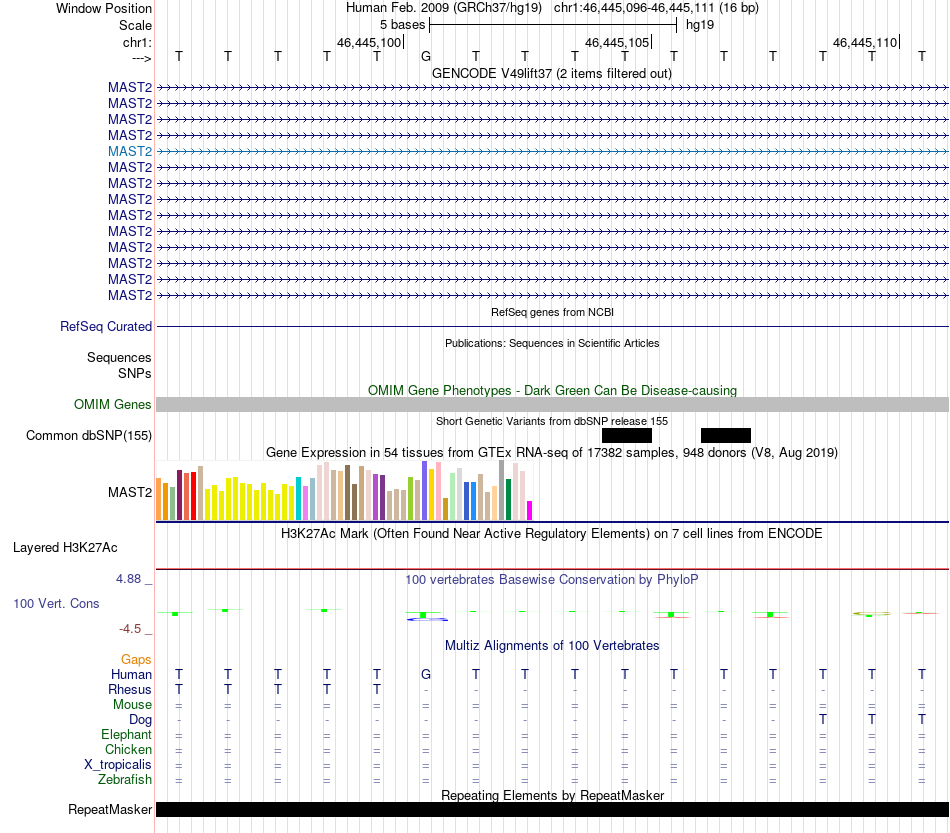The height and width of the screenshot is (833, 950).
Task: Open the MAST2 GTEx expression bar chart
Action: click(344, 491)
